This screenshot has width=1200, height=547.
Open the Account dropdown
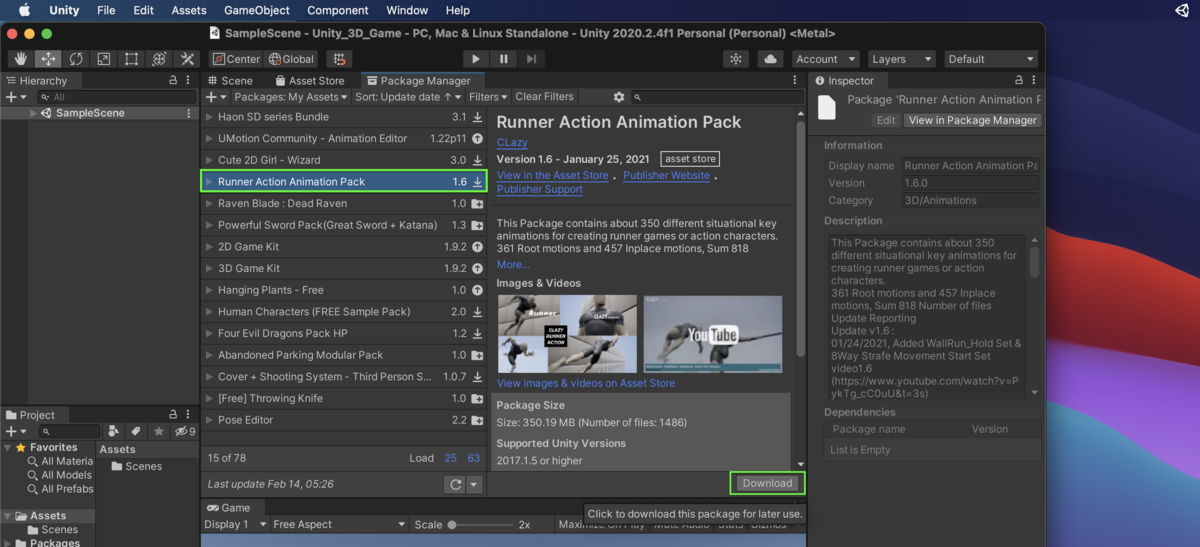826,59
